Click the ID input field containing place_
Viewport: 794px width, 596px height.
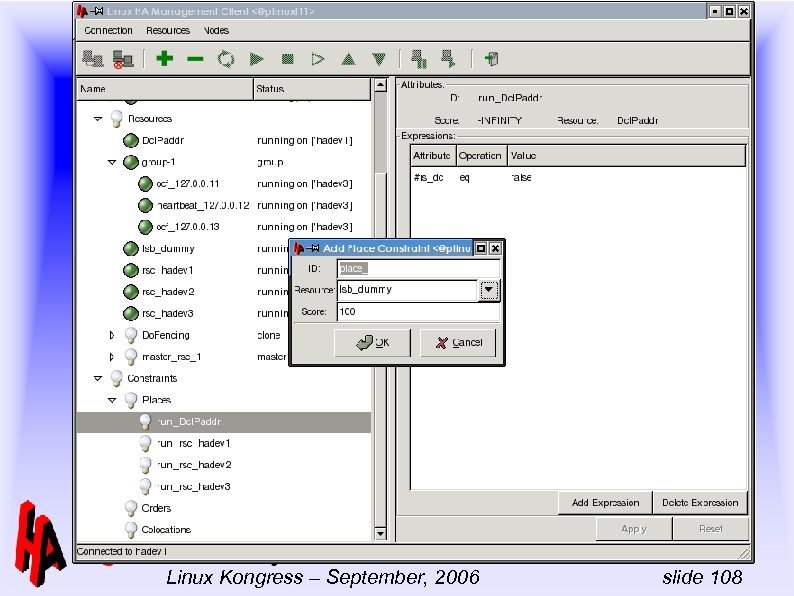point(419,268)
